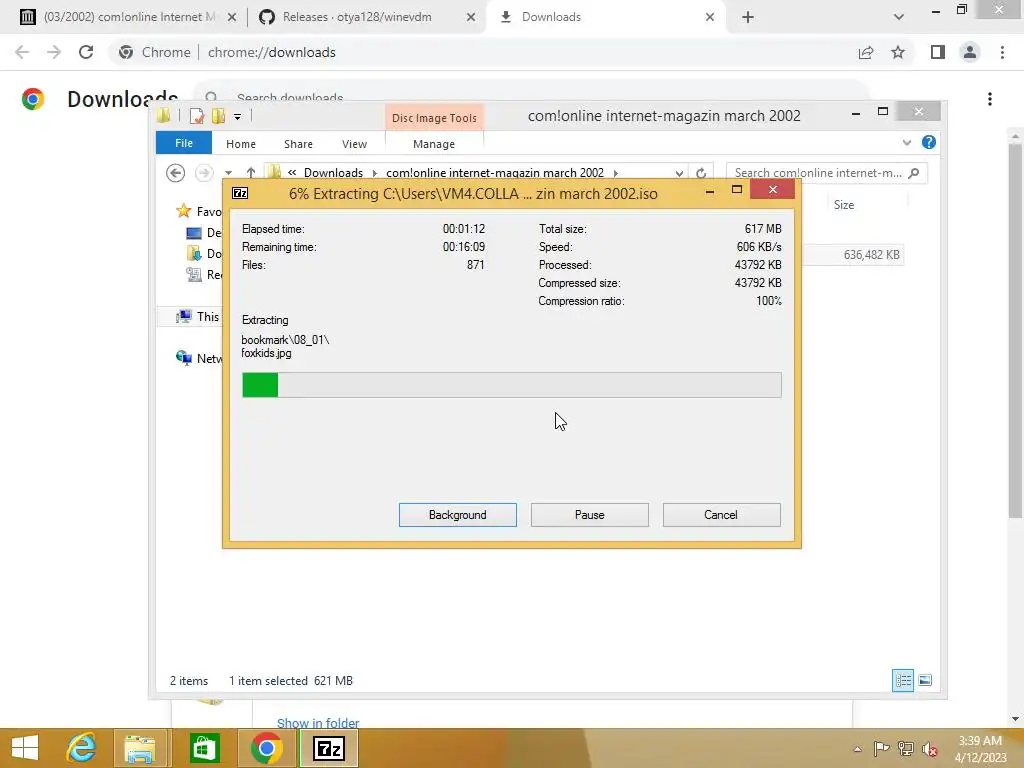Open Windows Store from taskbar

[x=204, y=748]
